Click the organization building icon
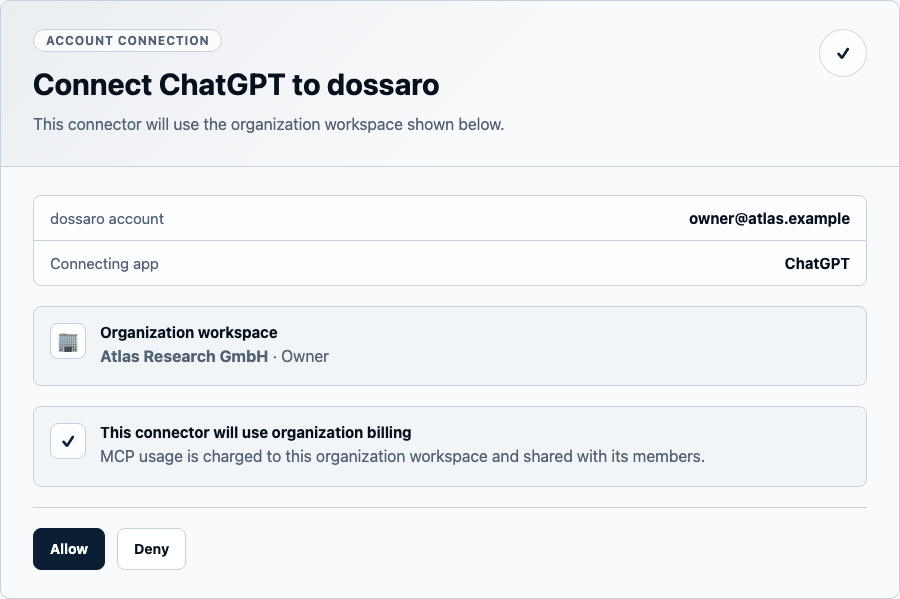 click(x=68, y=341)
